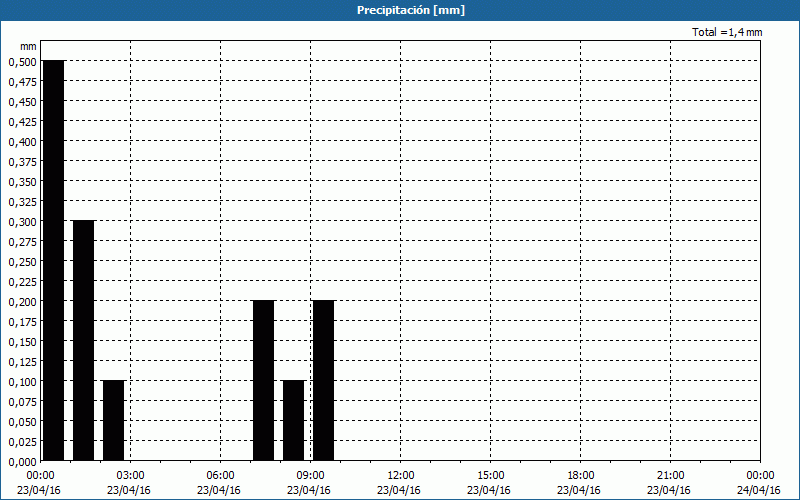The image size is (800, 500).
Task: Click the 21:00 time label
Action: [670, 476]
